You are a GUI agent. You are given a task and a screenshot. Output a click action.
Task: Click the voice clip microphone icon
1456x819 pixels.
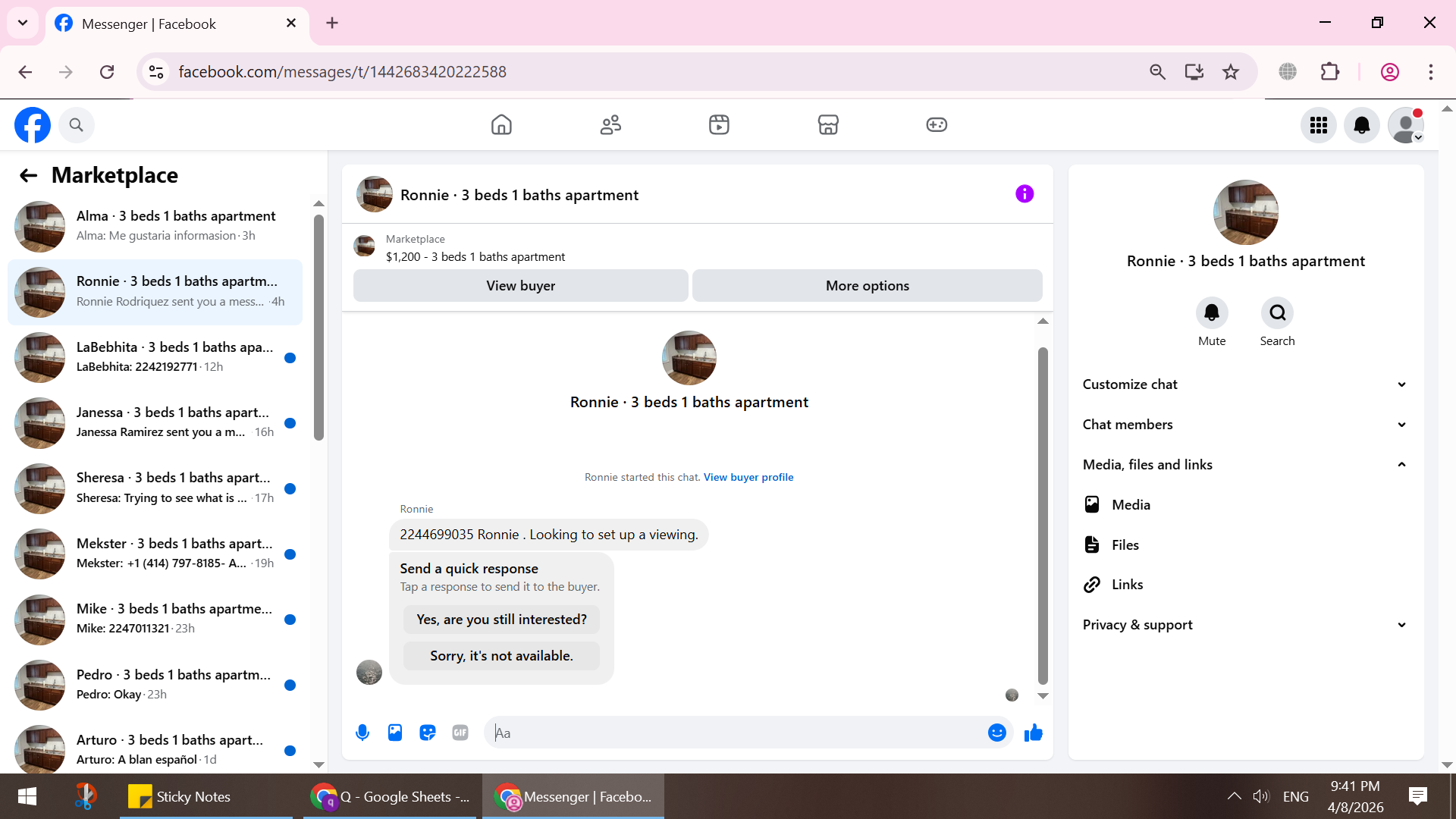coord(362,733)
